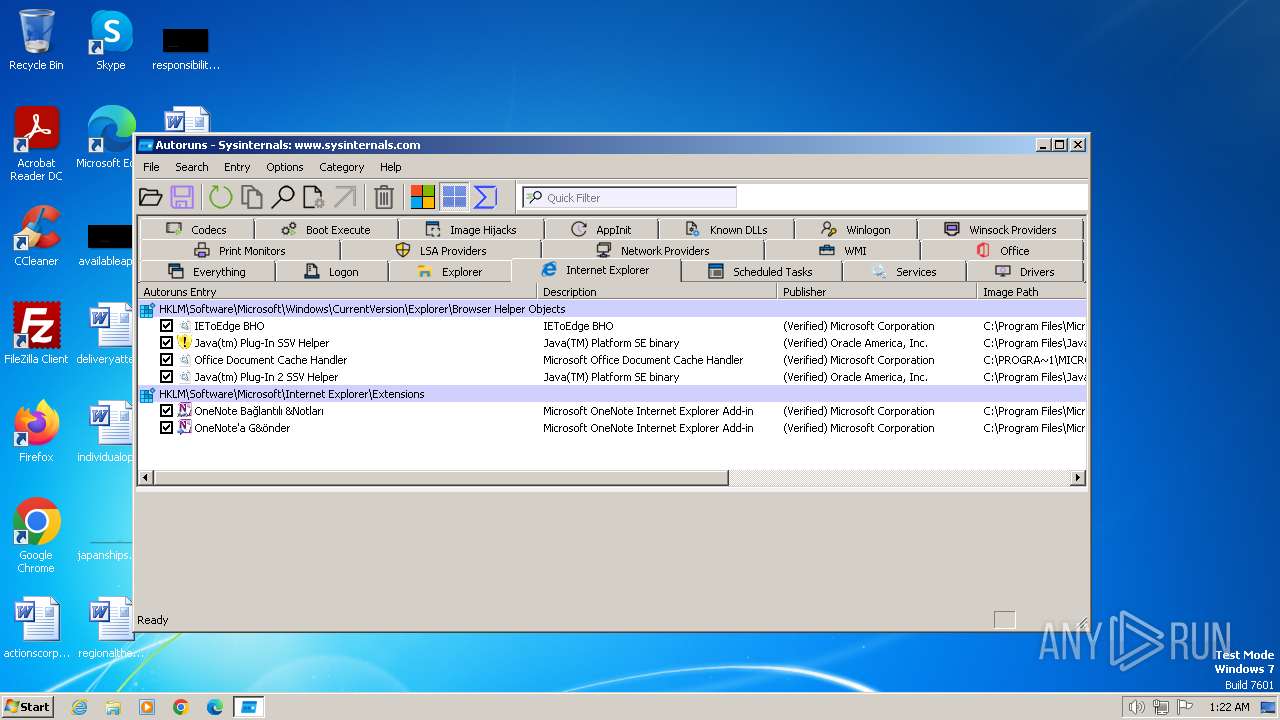Click the horizontal scrollbar right arrow

pos(1078,478)
